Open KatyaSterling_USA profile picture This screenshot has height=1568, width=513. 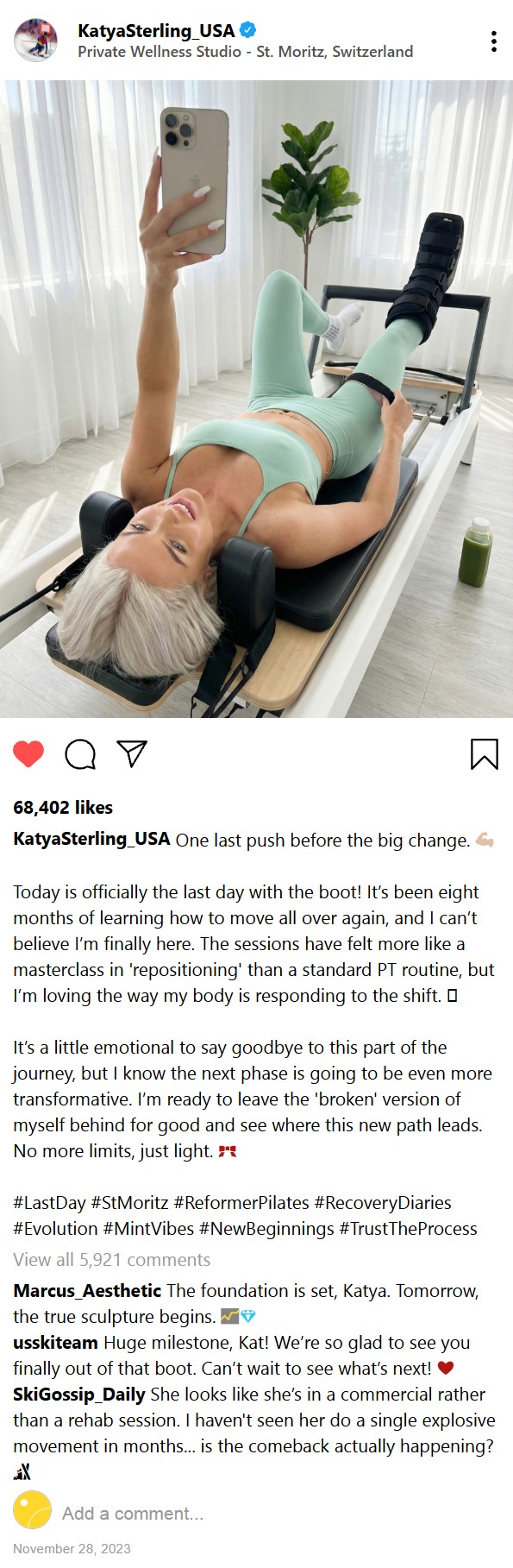36,41
